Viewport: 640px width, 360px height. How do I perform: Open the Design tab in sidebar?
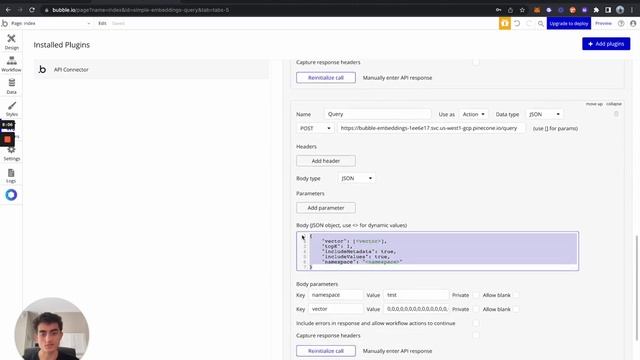click(x=11, y=42)
